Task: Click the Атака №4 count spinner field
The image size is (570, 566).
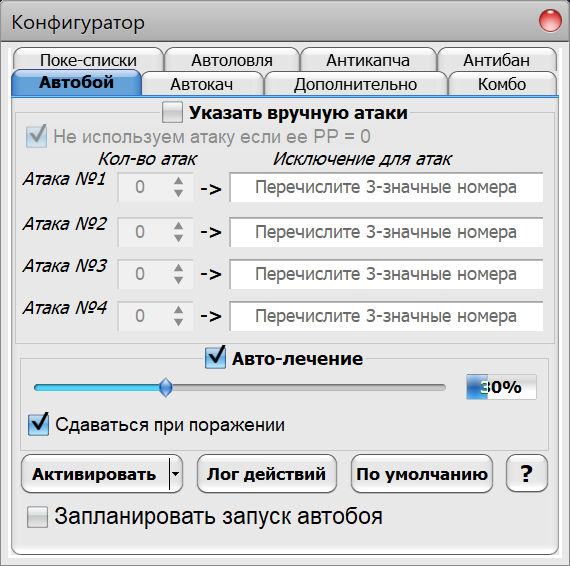Action: pos(155,316)
